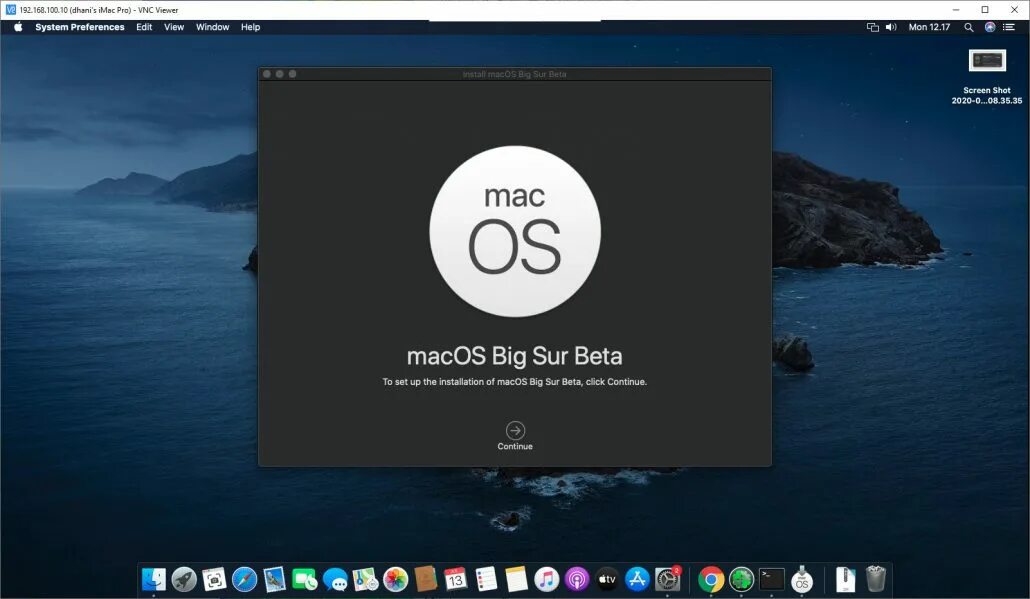Launch Google Chrome from the Dock
Viewport: 1030px width, 599px height.
point(711,579)
